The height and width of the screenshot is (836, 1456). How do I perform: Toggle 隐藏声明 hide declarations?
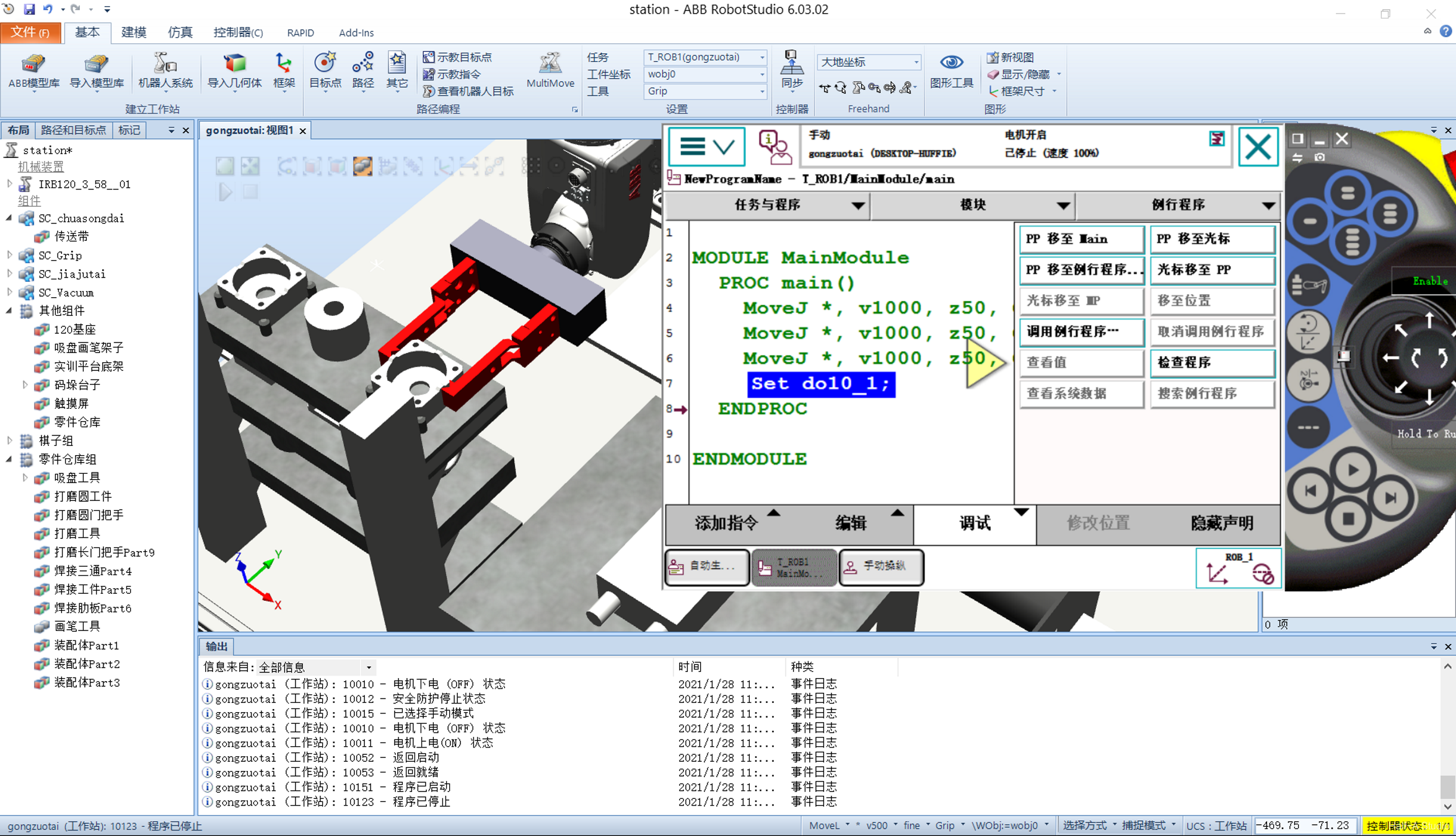coord(1221,523)
